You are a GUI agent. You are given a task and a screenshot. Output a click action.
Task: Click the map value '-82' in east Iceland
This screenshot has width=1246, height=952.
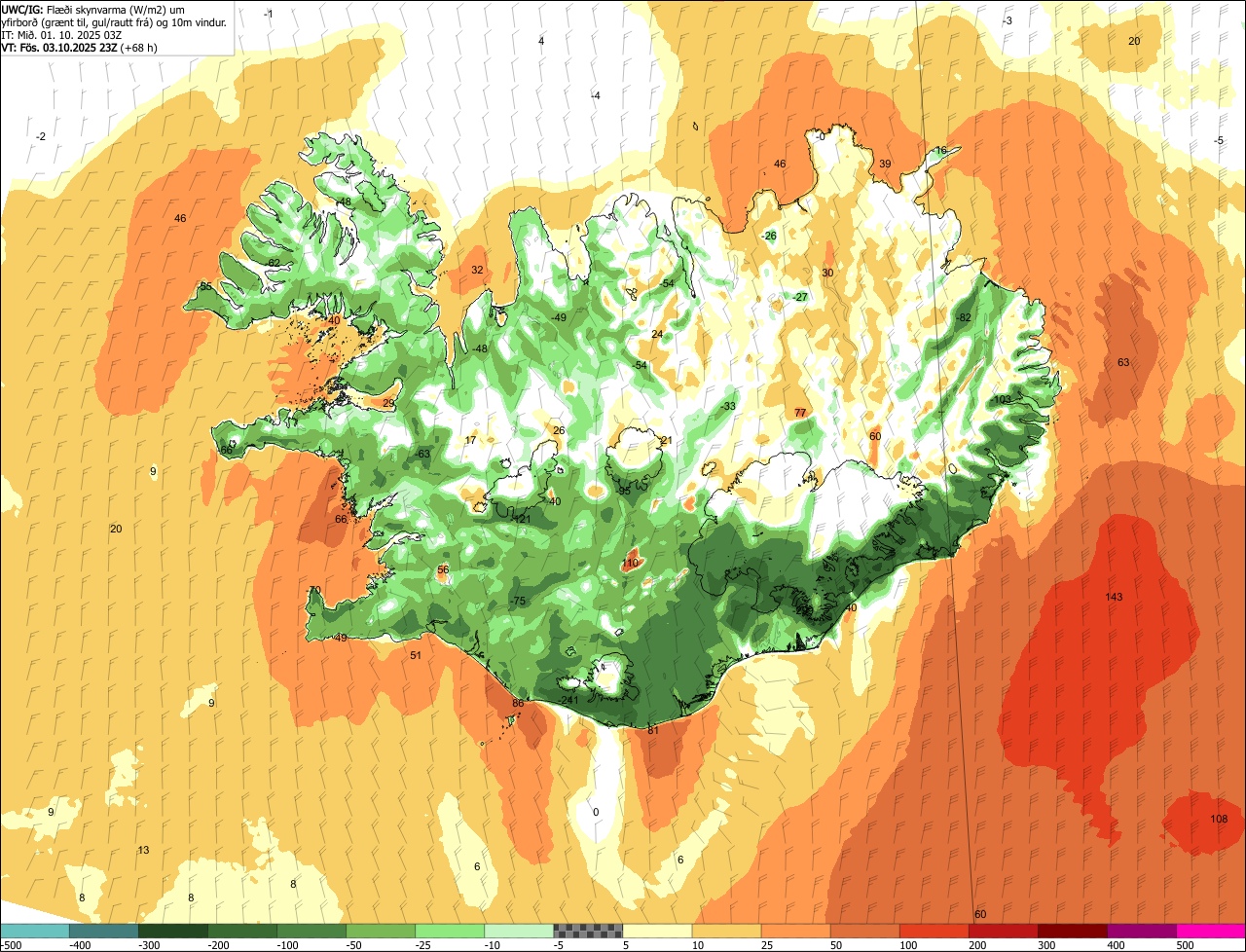click(964, 318)
